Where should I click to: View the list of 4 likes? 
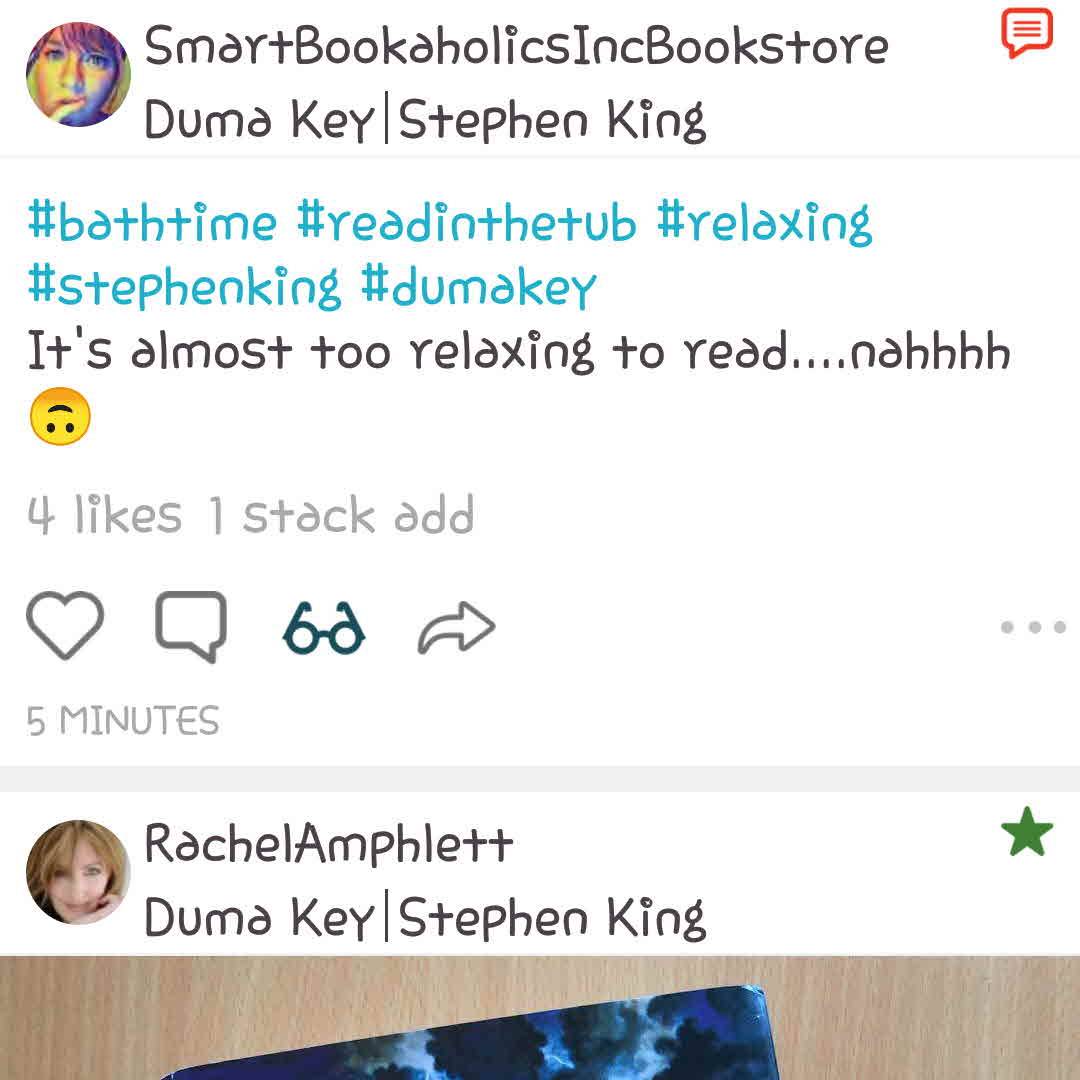105,515
